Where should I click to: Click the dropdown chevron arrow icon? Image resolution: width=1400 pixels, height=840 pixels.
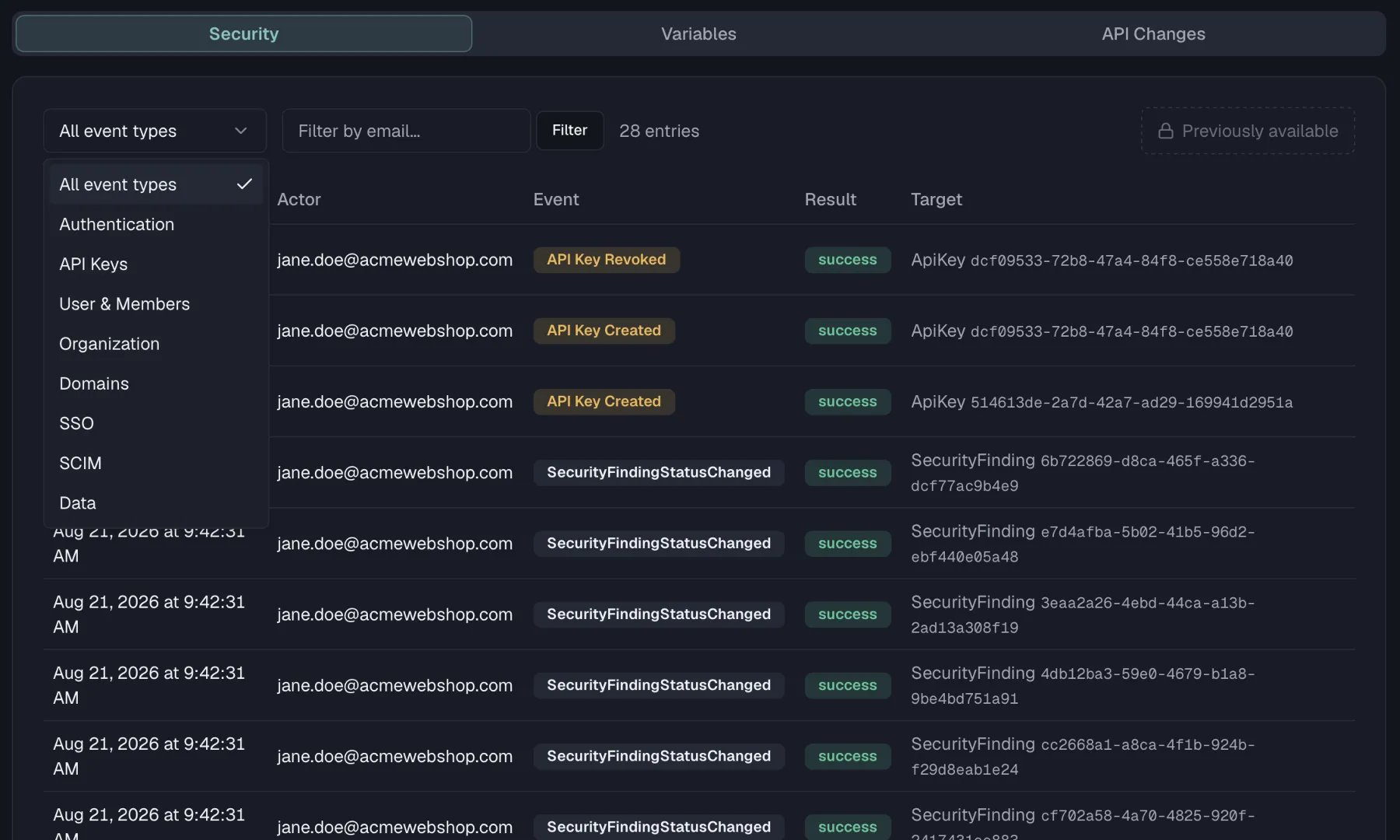coord(241,131)
